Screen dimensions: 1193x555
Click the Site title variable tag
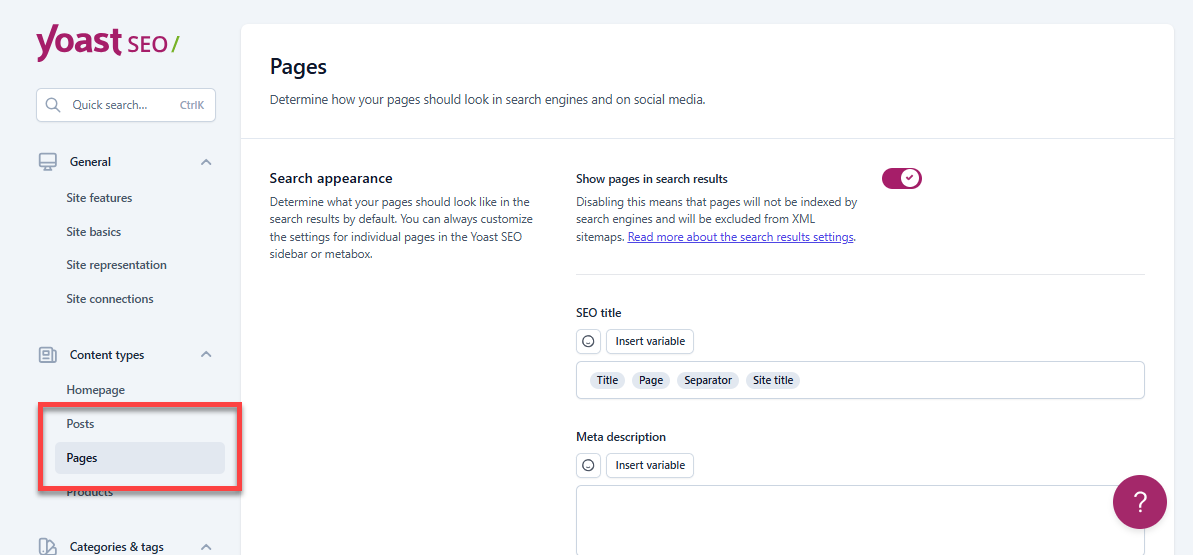773,380
